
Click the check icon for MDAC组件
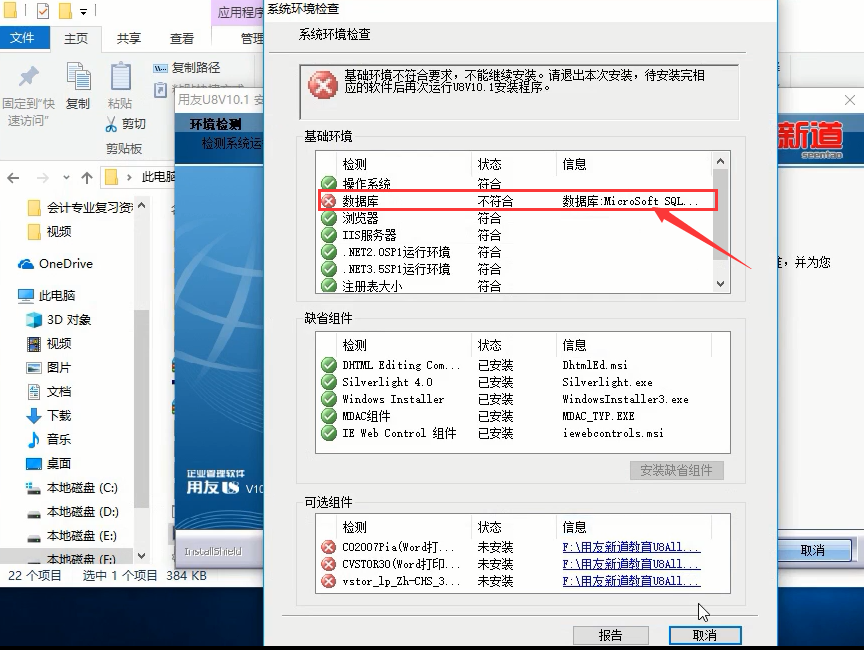point(329,416)
